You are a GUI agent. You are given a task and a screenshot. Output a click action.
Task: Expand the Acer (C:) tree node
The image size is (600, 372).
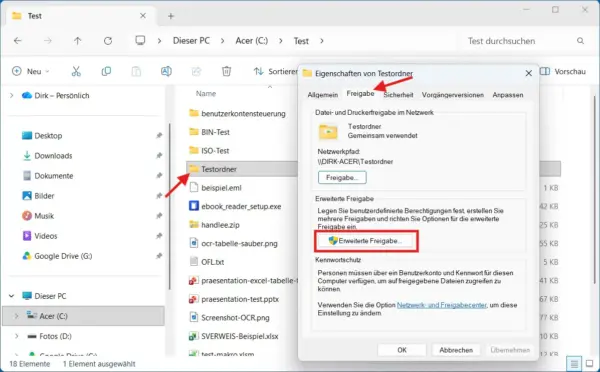coord(16,316)
